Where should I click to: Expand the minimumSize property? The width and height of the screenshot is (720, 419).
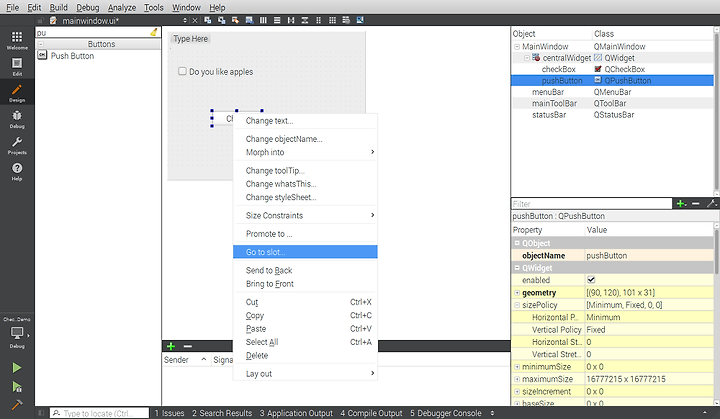(x=517, y=367)
